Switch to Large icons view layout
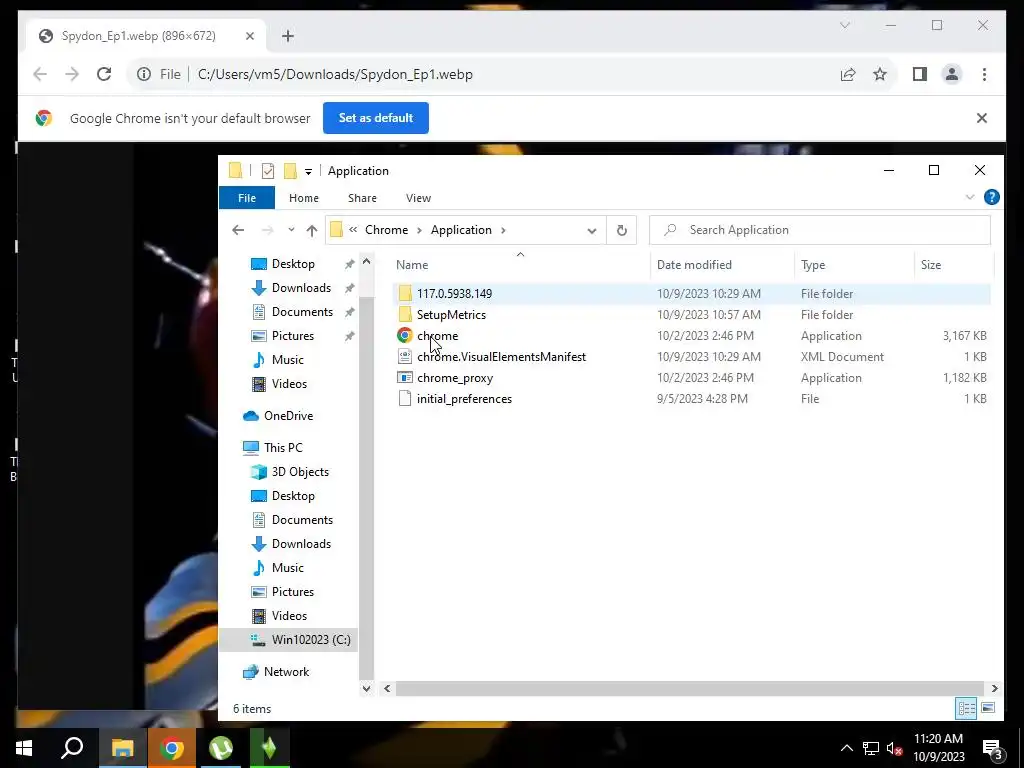This screenshot has width=1024, height=768. tap(988, 709)
